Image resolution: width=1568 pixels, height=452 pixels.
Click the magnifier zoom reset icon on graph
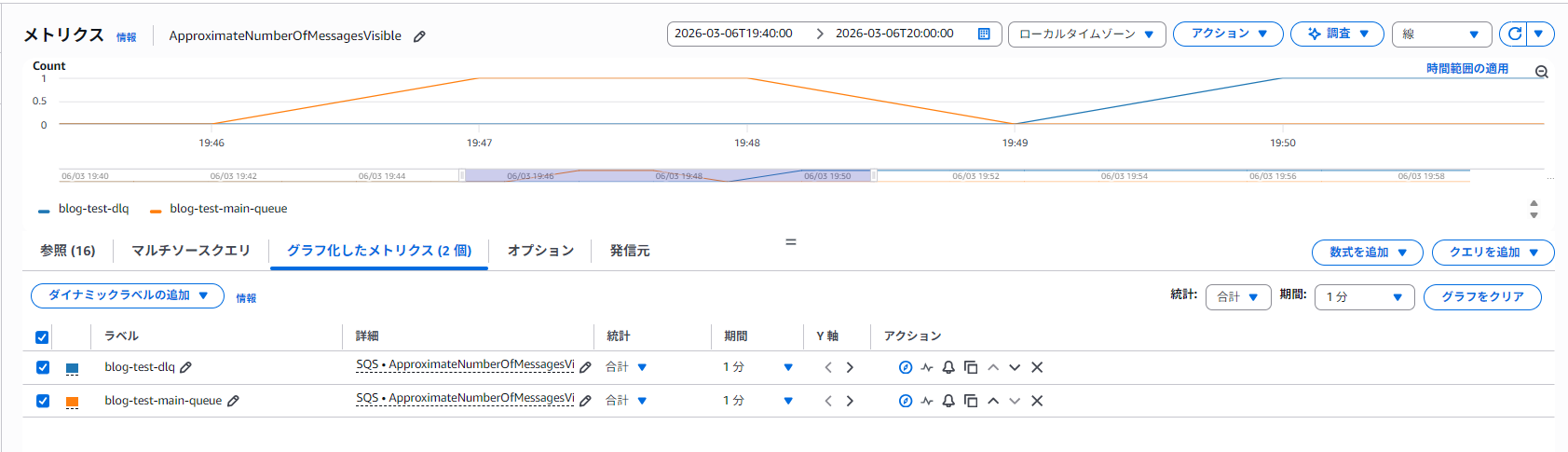[x=1542, y=72]
